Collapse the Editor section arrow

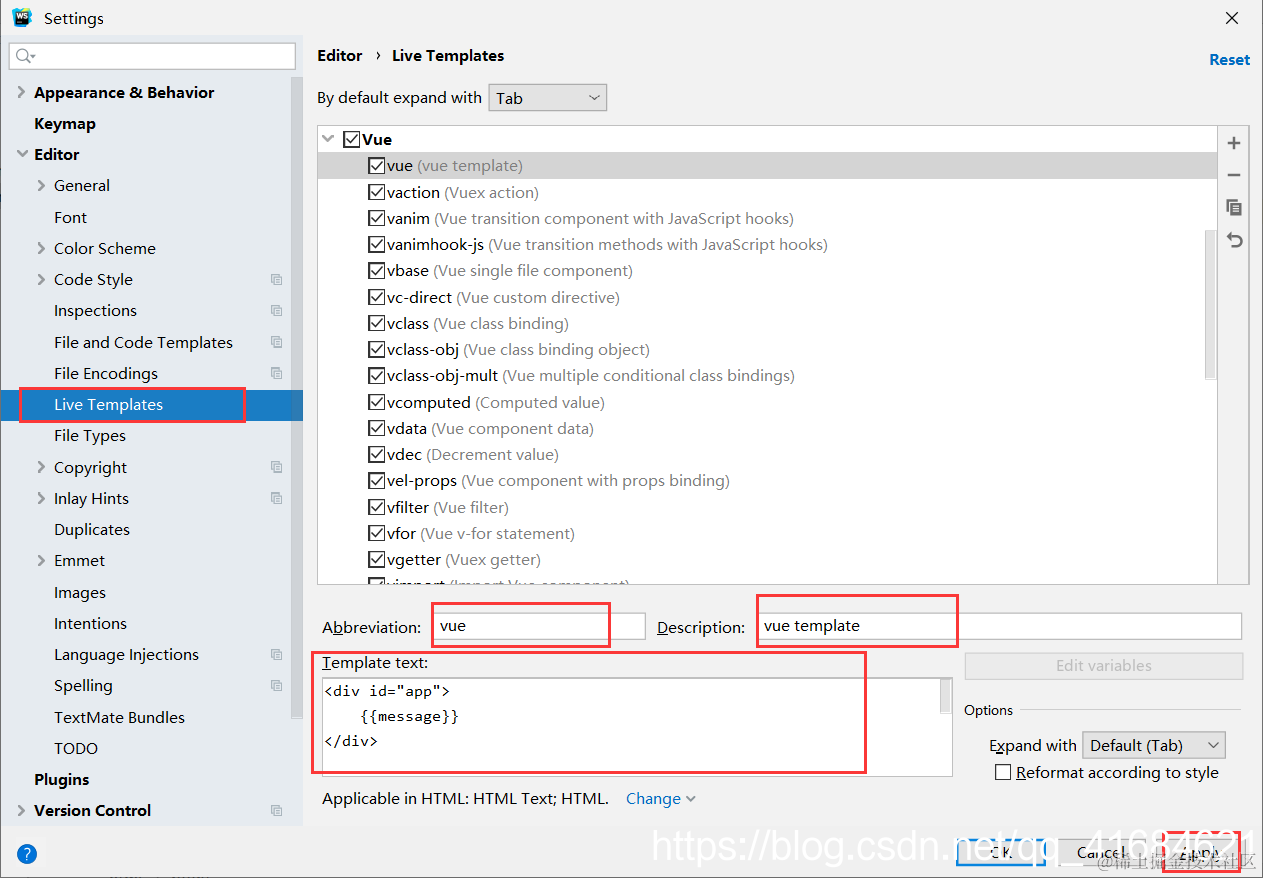(21, 154)
